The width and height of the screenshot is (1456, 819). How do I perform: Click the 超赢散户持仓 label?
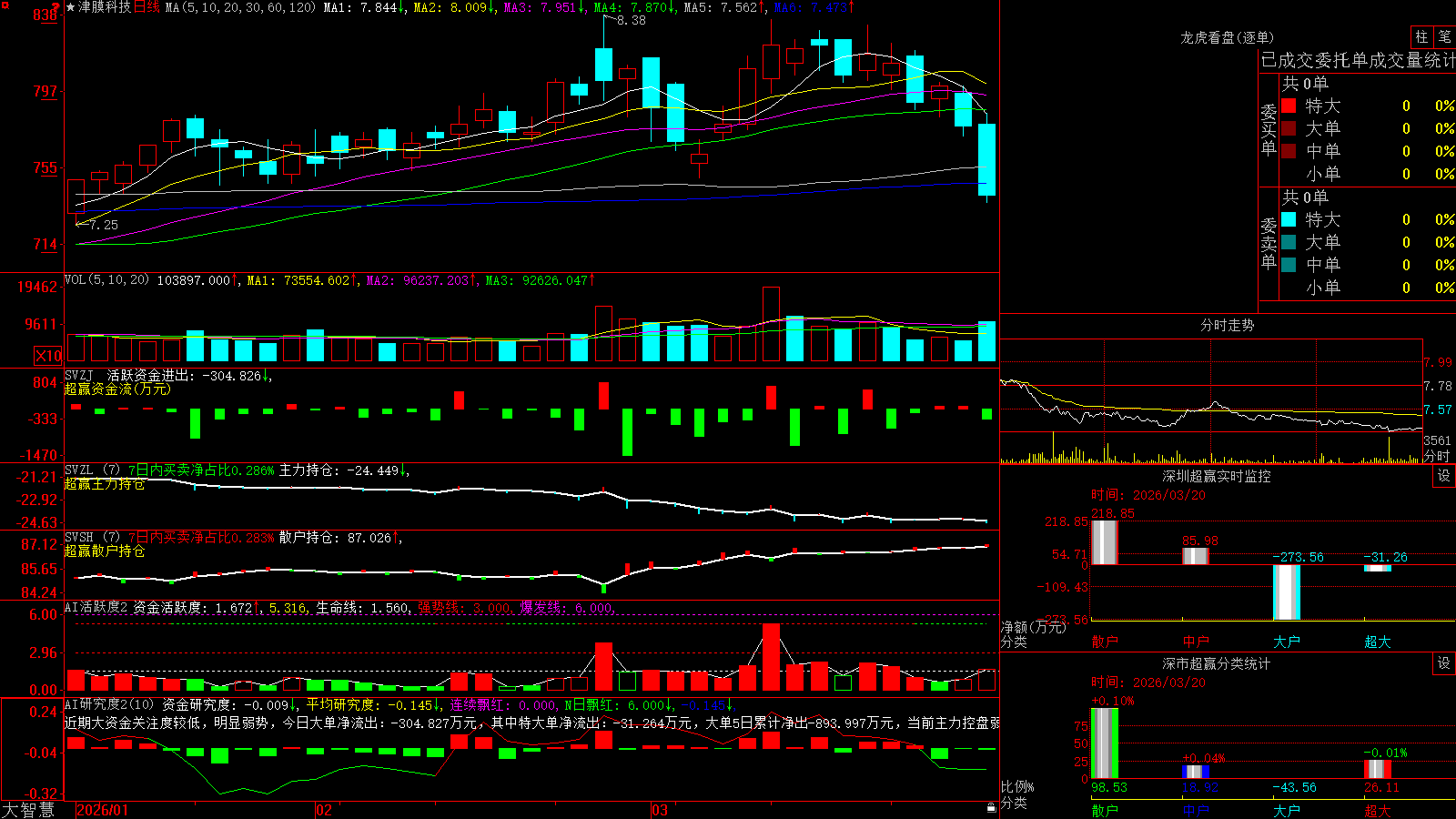click(105, 551)
